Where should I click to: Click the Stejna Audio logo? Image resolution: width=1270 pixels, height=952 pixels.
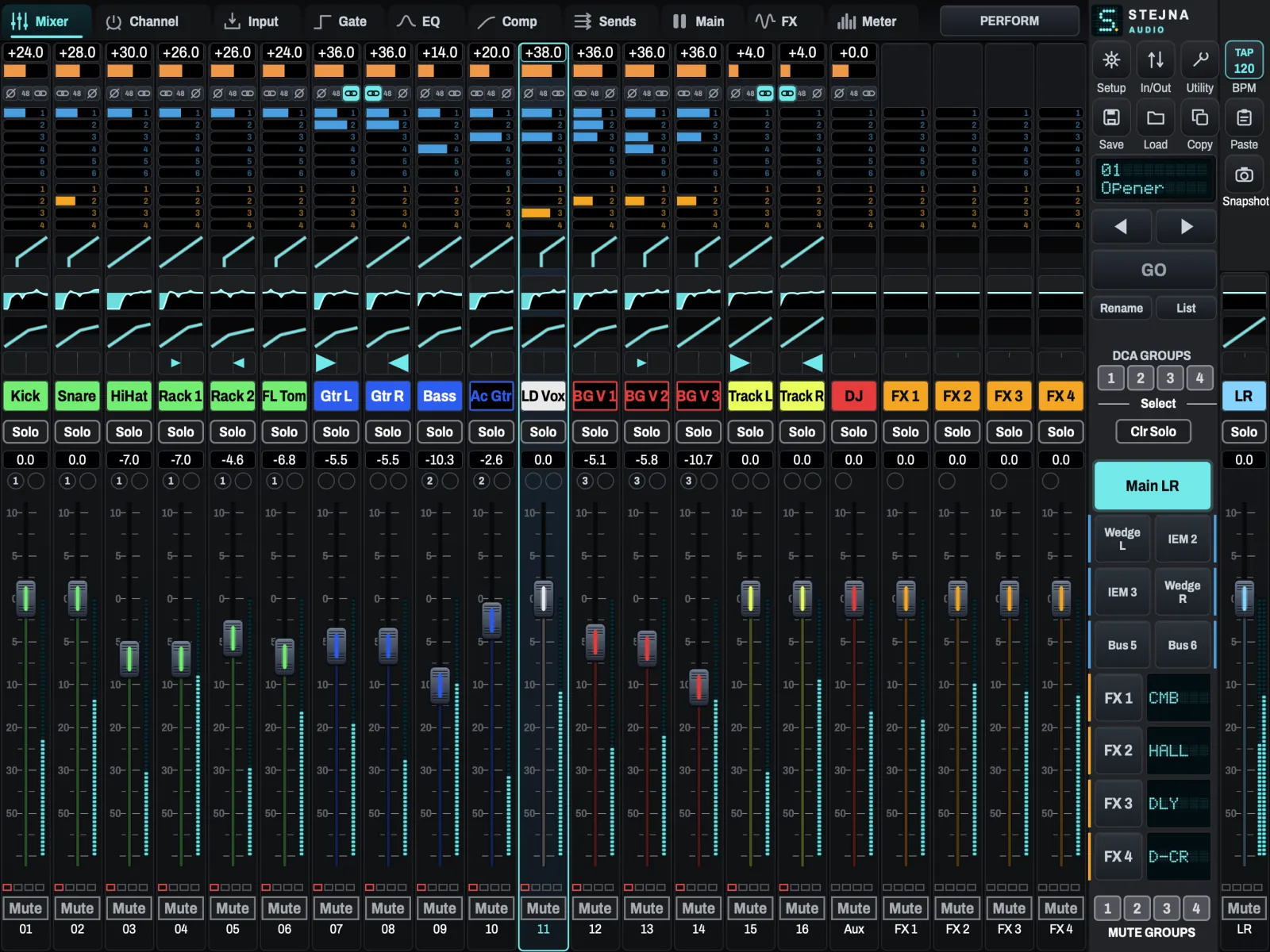[1140, 21]
